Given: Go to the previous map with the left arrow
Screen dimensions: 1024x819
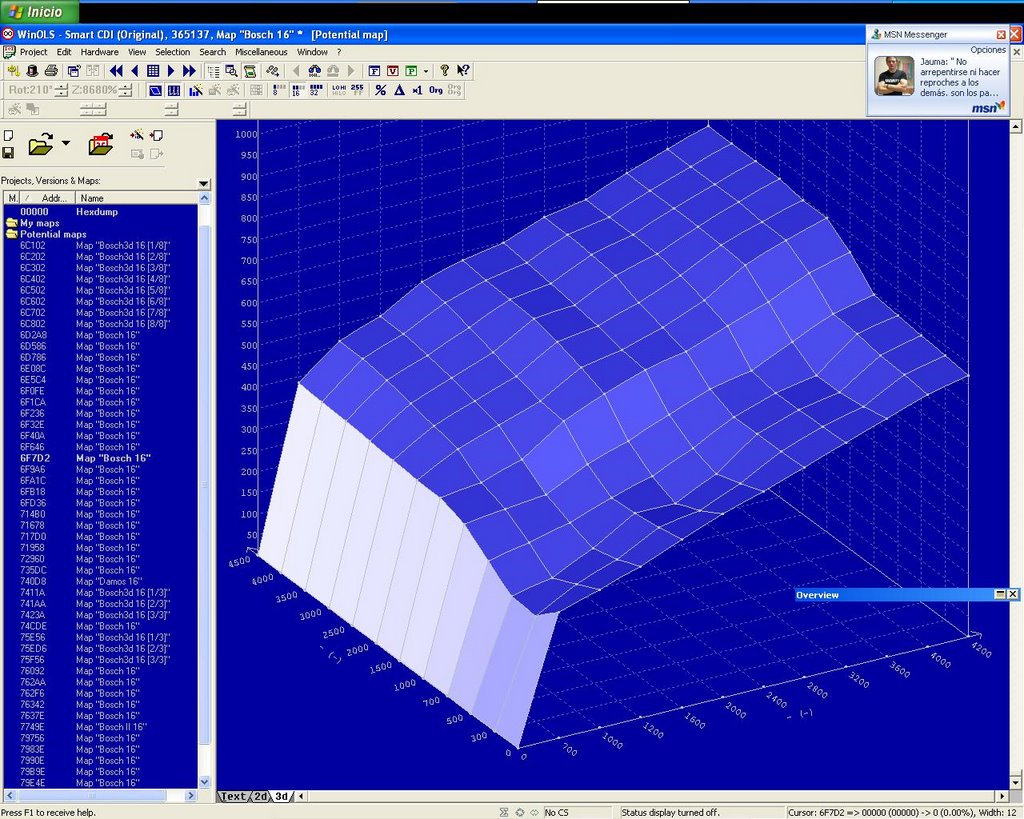Looking at the screenshot, I should click(135, 71).
